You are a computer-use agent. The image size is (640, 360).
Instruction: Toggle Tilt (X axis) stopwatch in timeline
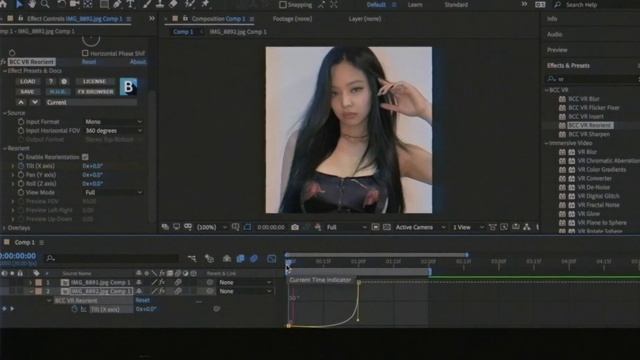[x=74, y=309]
